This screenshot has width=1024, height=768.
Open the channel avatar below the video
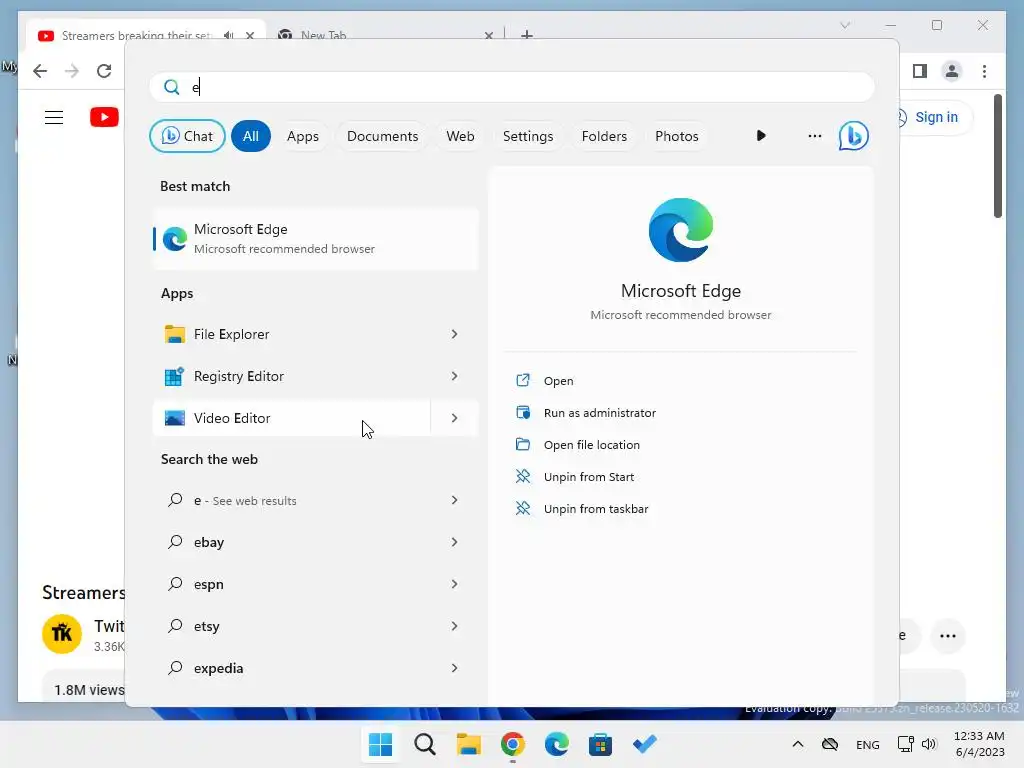pos(62,633)
